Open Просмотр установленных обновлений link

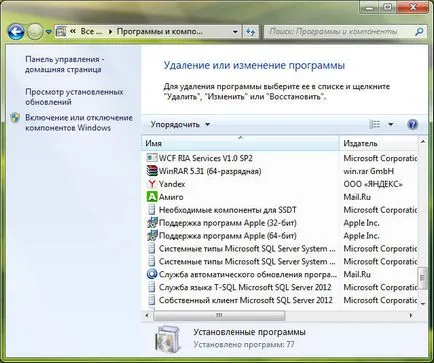click(x=74, y=97)
